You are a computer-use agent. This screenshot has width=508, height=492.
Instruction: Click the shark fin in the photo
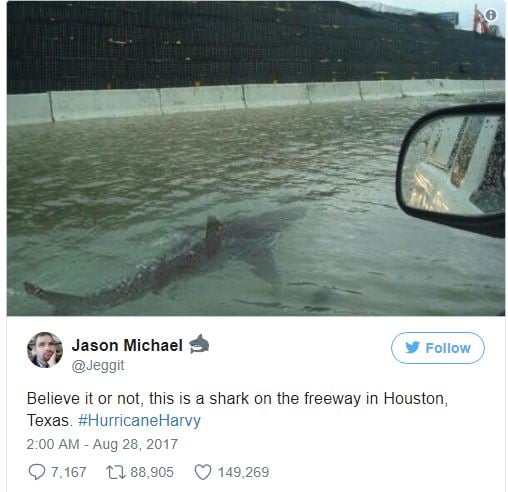click(212, 233)
